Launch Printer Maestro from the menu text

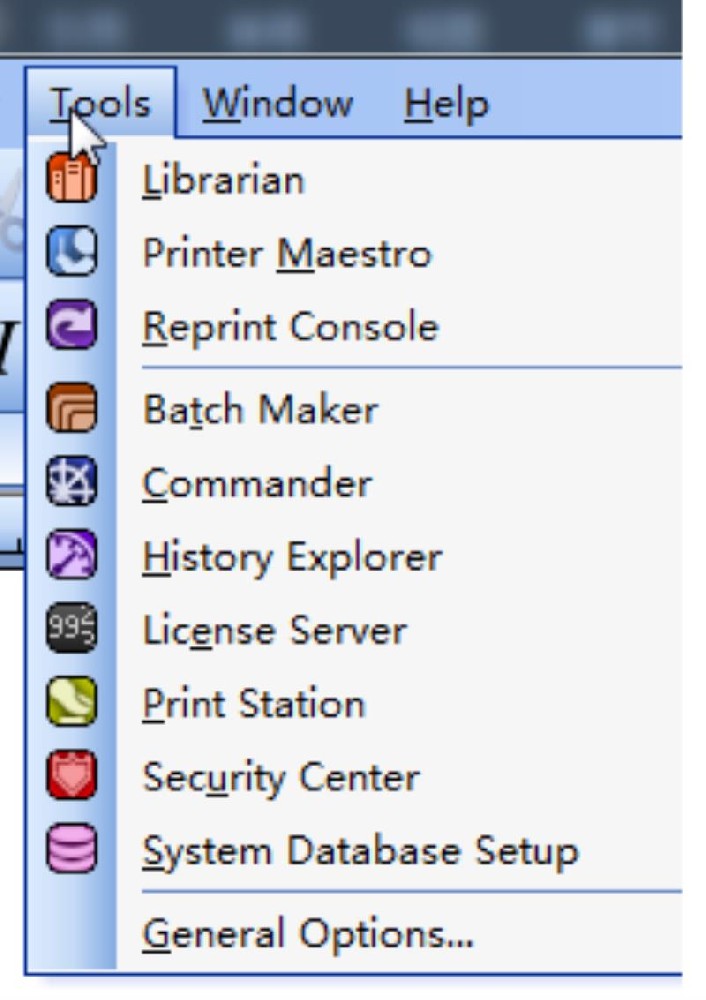pyautogui.click(x=287, y=254)
